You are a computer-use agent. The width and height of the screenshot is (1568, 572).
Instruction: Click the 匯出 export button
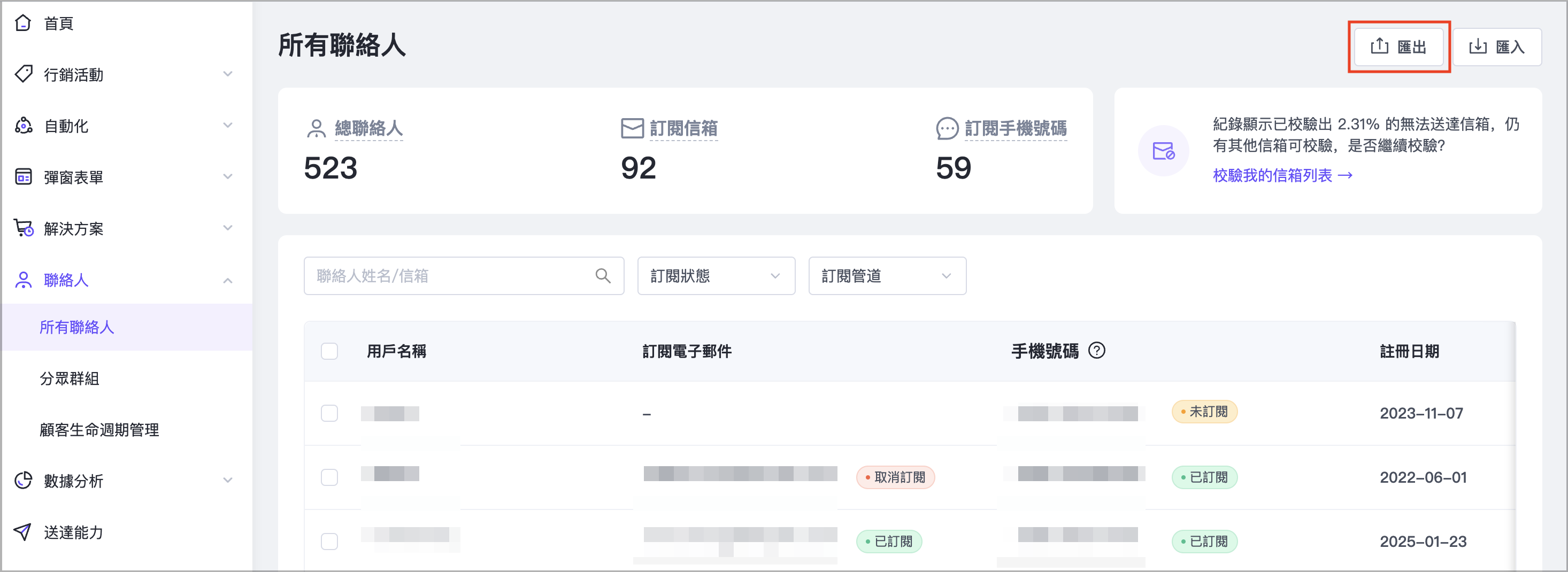click(x=1398, y=47)
